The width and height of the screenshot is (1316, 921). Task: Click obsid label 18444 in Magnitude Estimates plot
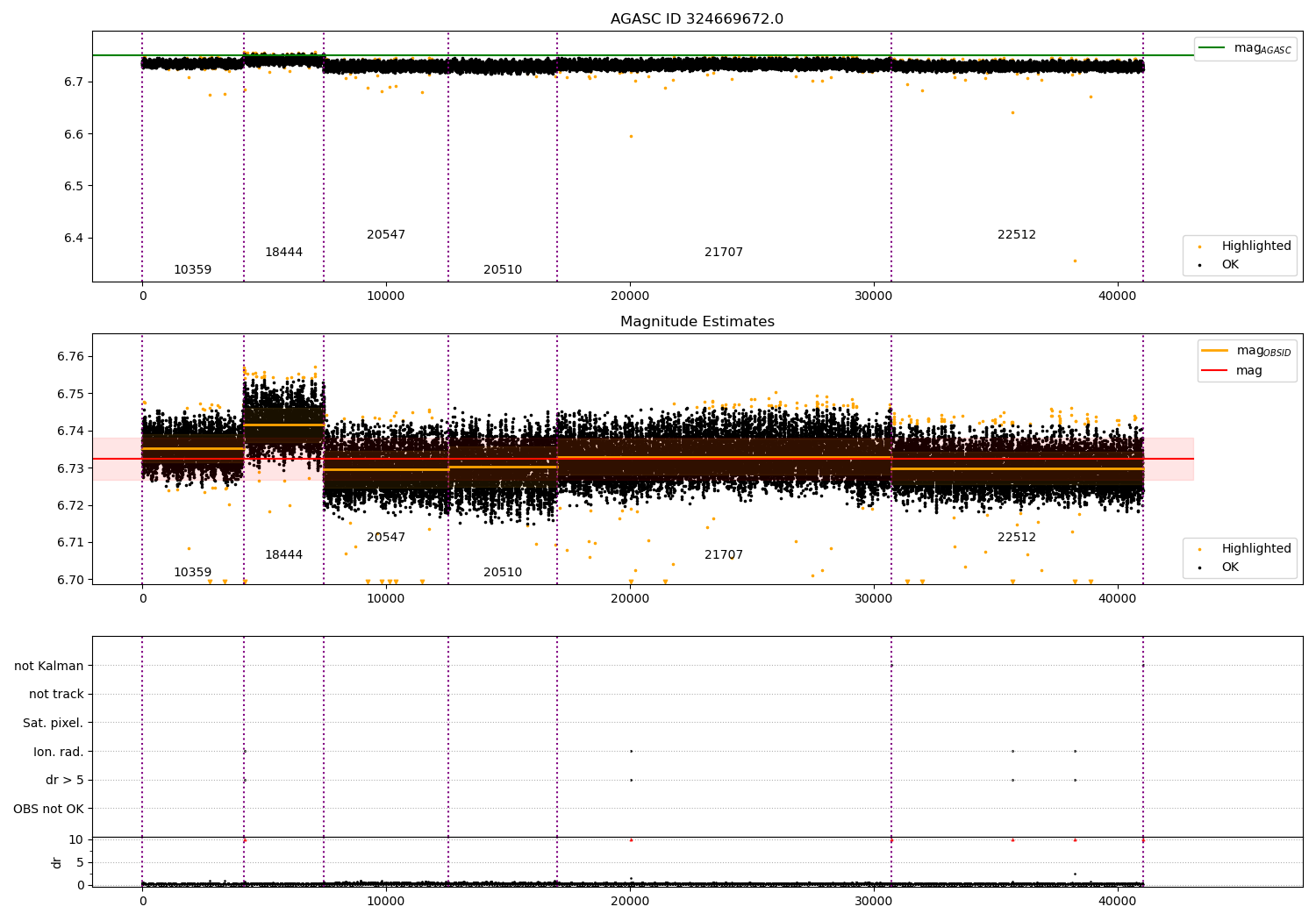point(283,555)
